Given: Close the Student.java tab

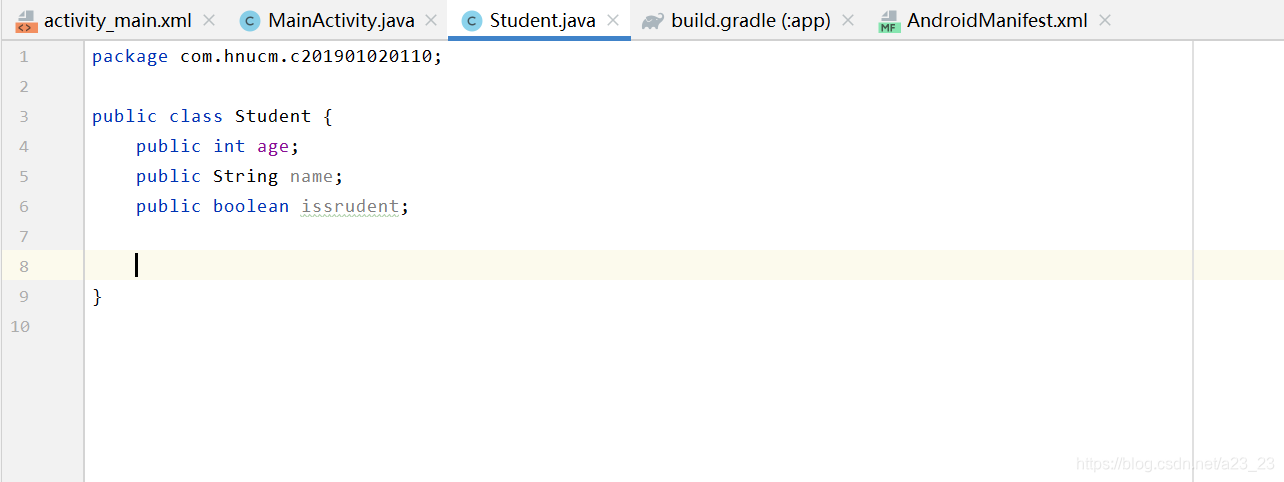Looking at the screenshot, I should (613, 21).
